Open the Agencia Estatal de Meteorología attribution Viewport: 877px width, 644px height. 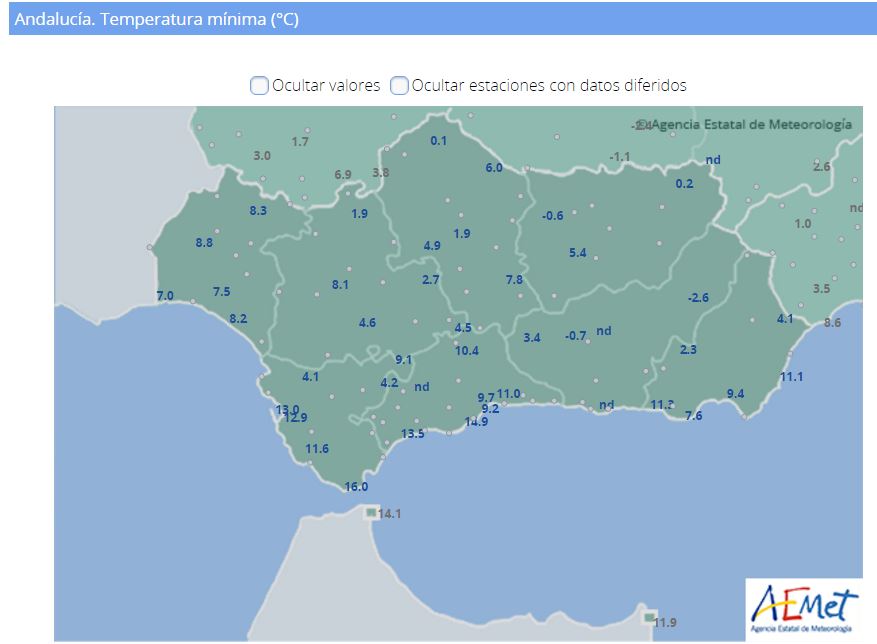pos(750,125)
